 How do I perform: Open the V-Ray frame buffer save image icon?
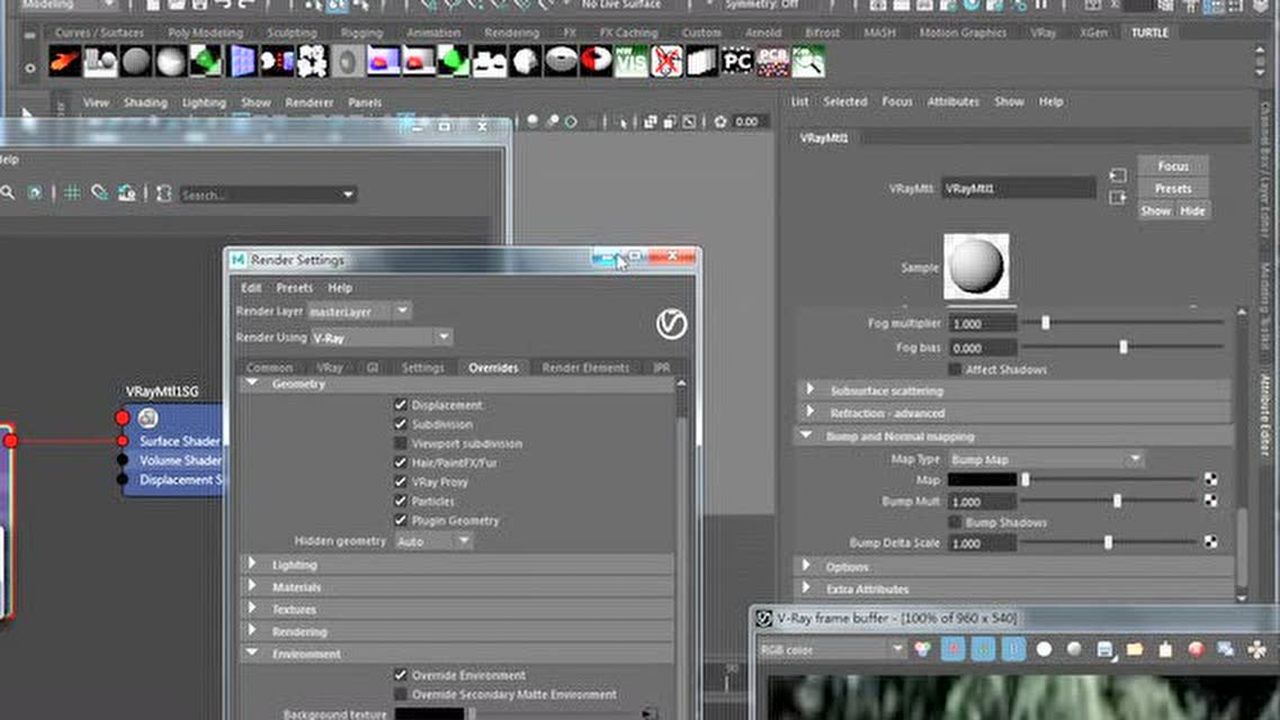click(x=1104, y=650)
